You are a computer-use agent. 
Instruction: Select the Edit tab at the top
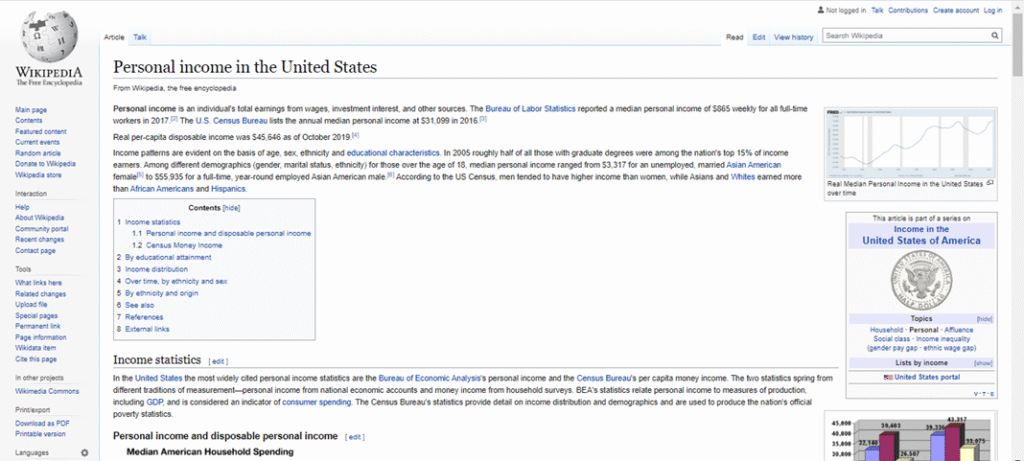click(759, 37)
